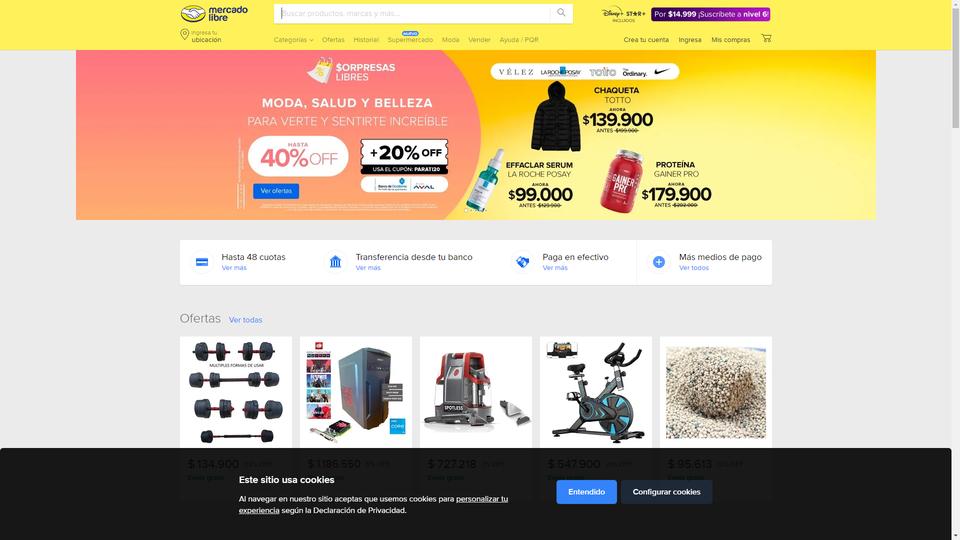This screenshot has width=960, height=540.
Task: Click the credit card cuotas icon
Action: (x=201, y=262)
